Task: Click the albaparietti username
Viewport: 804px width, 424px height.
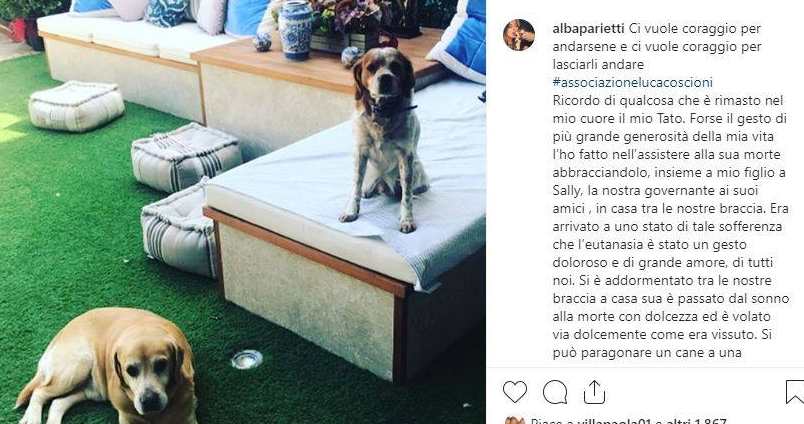Action: (586, 29)
